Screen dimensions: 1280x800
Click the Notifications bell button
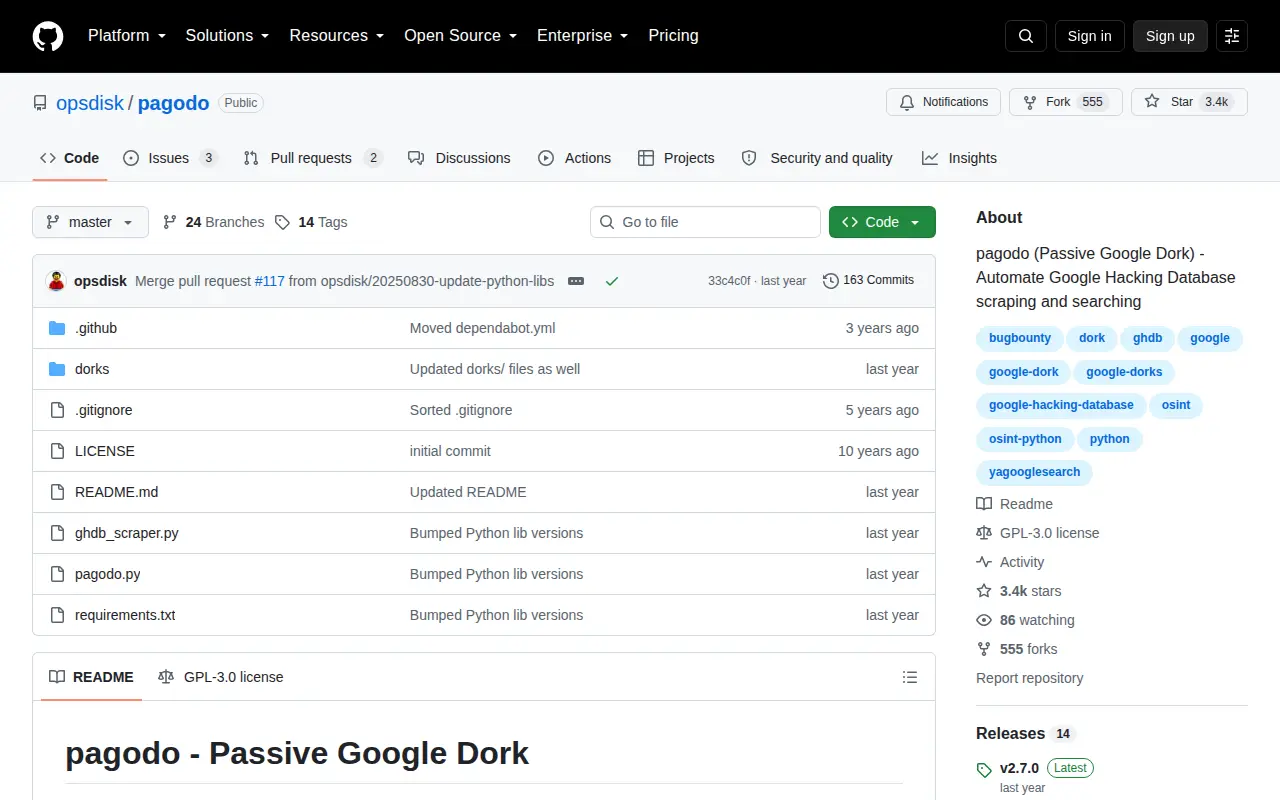coord(944,102)
